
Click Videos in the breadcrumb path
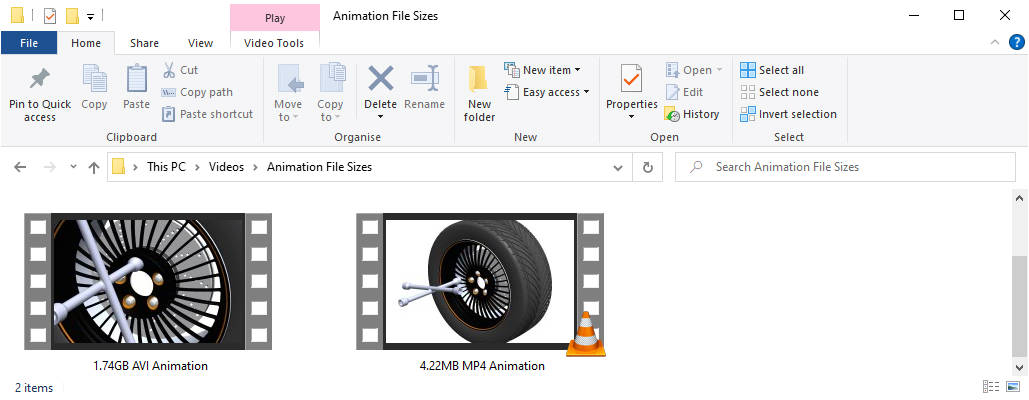(x=226, y=167)
